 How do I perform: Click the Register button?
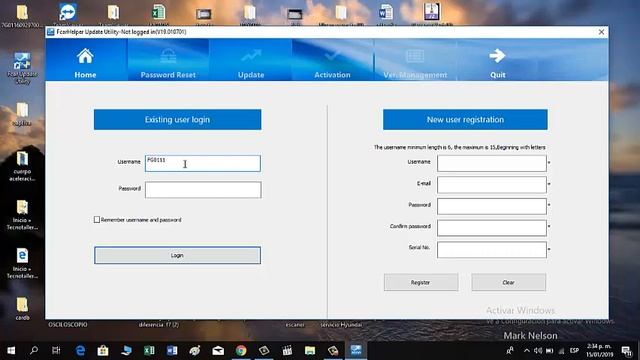click(421, 282)
